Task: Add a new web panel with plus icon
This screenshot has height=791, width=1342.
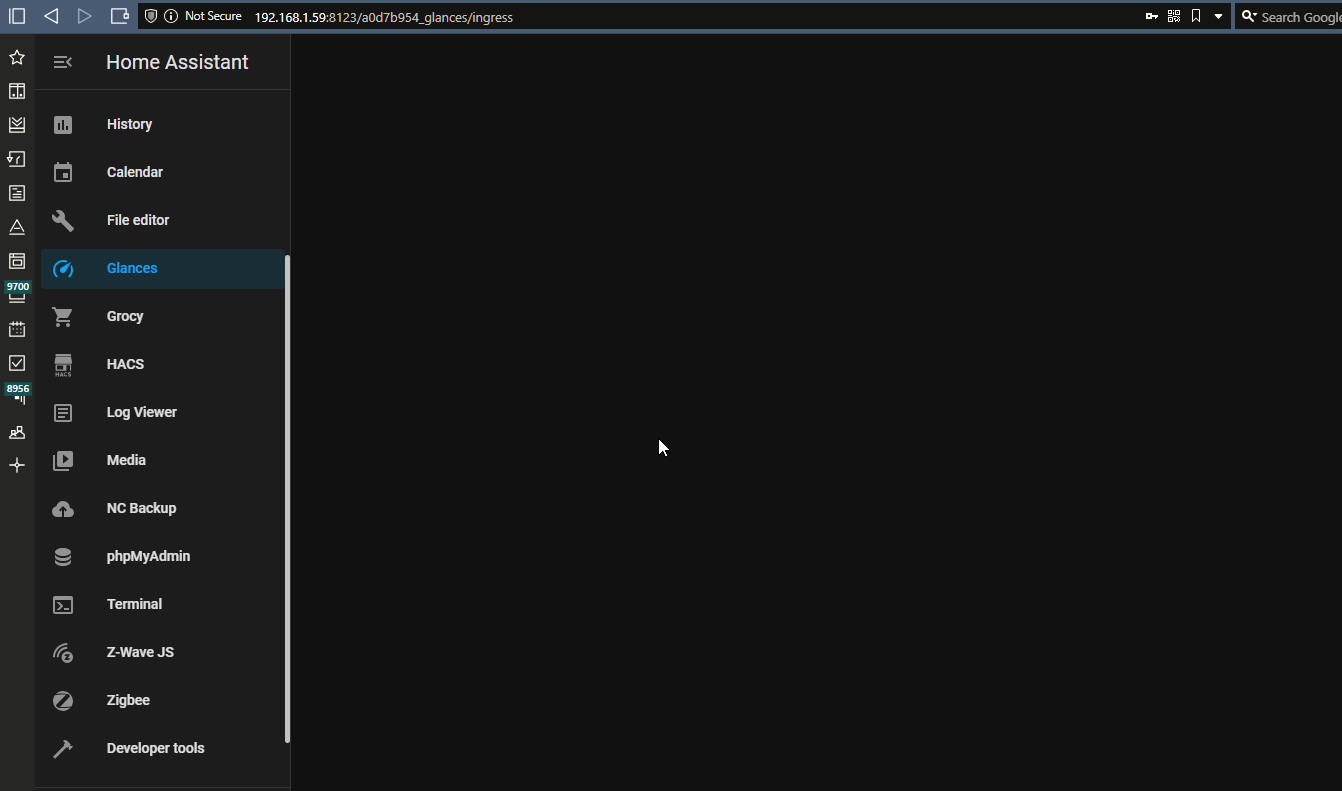Action: tap(16, 465)
